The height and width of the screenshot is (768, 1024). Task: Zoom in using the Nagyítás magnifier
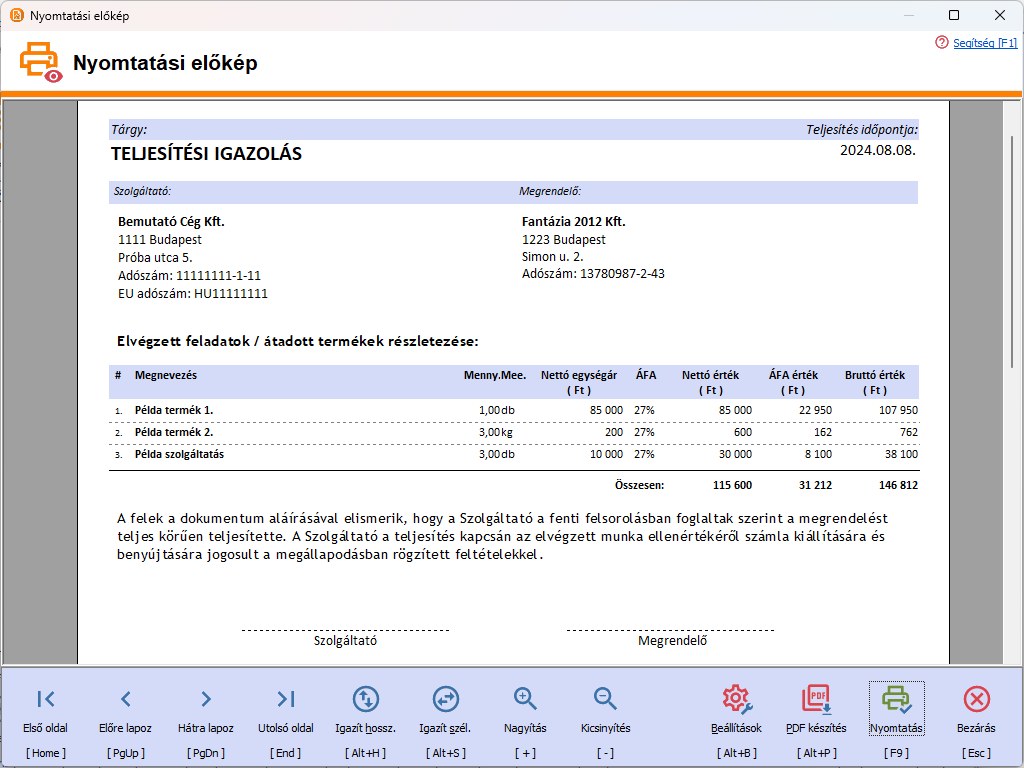524,710
